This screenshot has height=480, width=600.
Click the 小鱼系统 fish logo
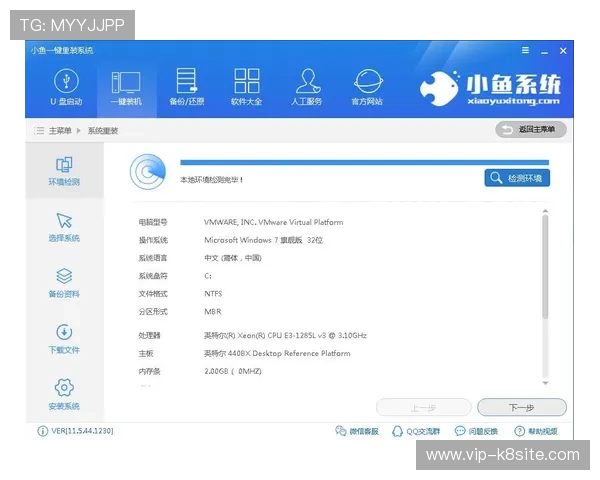coord(491,89)
